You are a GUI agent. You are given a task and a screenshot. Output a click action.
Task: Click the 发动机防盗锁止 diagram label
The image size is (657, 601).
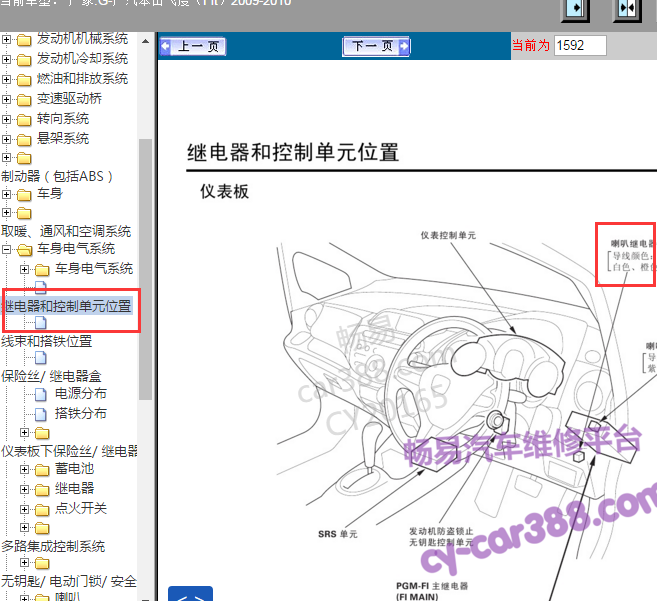pyautogui.click(x=441, y=531)
